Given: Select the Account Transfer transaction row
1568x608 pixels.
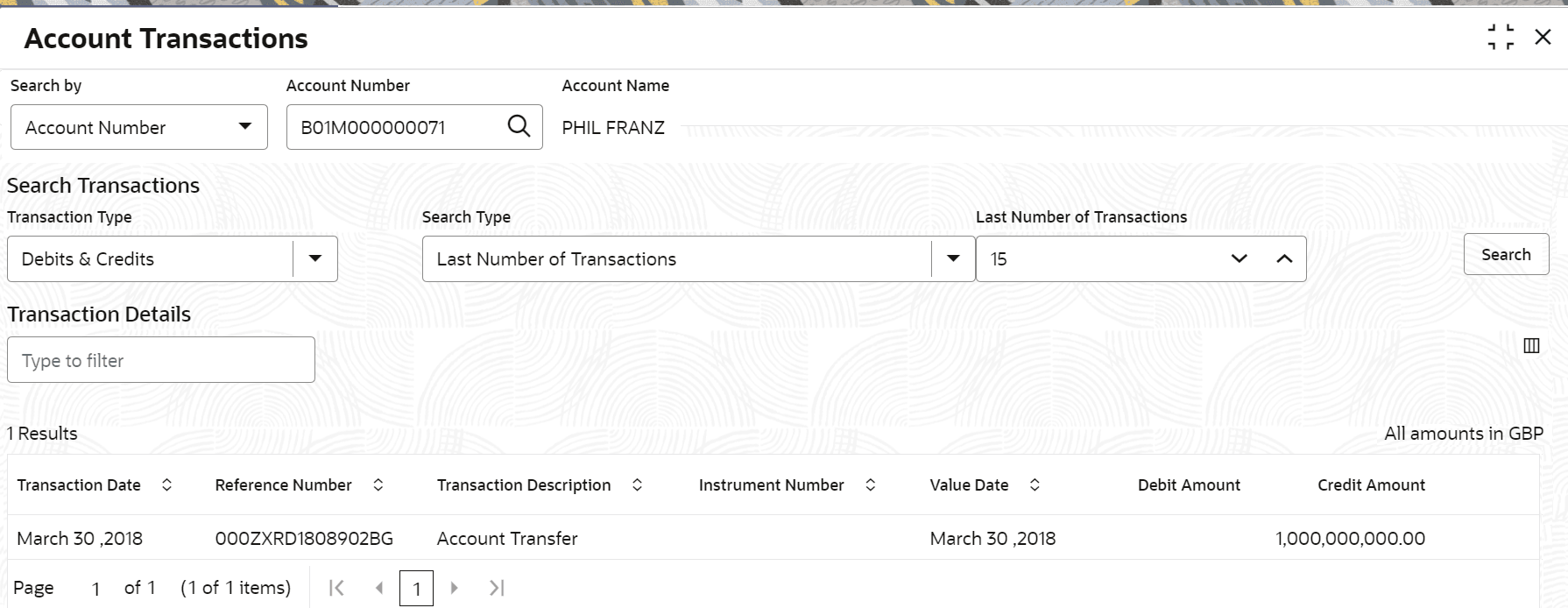Looking at the screenshot, I should 773,538.
